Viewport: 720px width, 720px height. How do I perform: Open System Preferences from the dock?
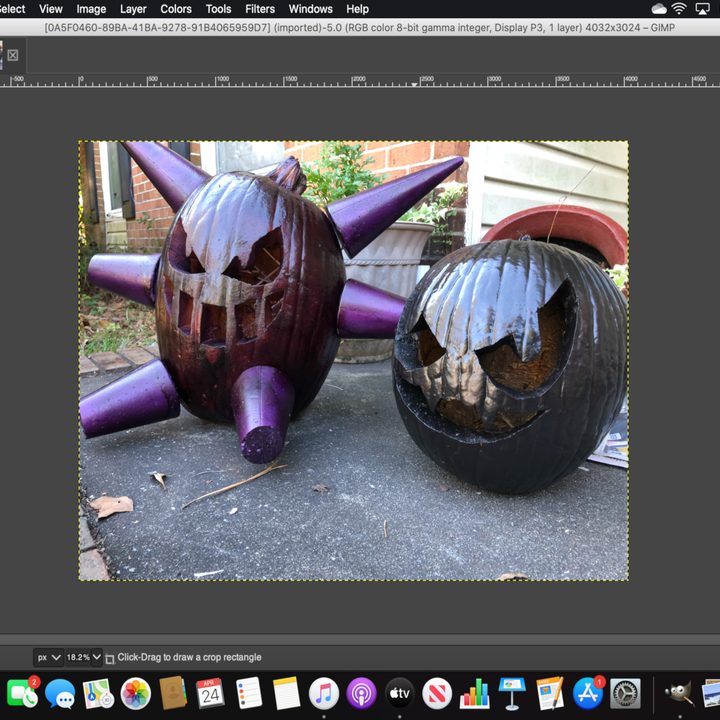tap(625, 693)
